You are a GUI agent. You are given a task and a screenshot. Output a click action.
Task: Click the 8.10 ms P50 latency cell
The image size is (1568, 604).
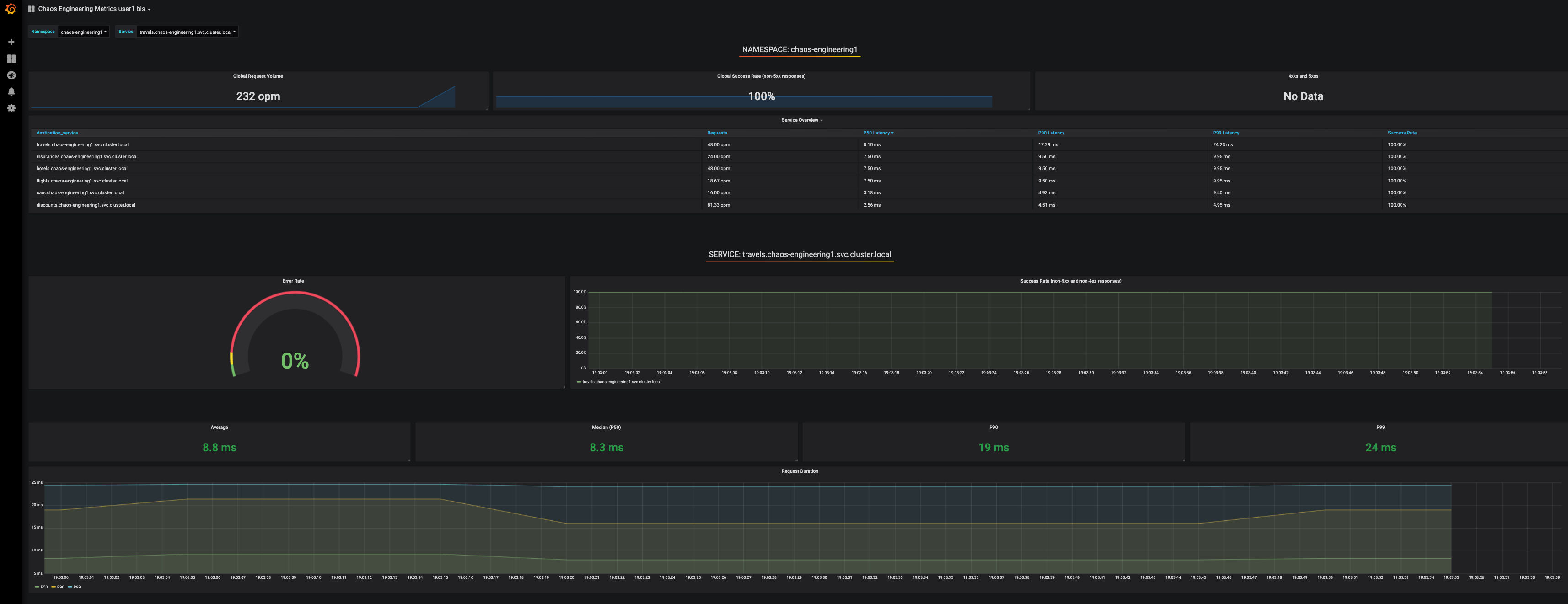(x=872, y=145)
